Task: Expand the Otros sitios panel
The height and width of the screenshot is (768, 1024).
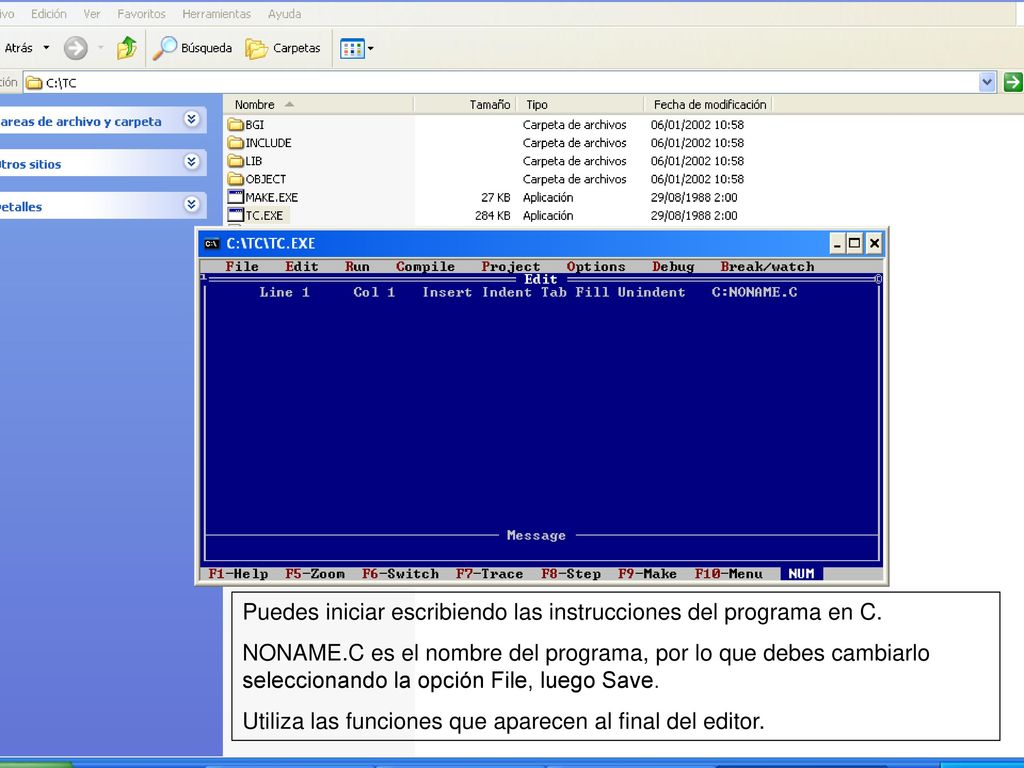Action: pos(191,162)
